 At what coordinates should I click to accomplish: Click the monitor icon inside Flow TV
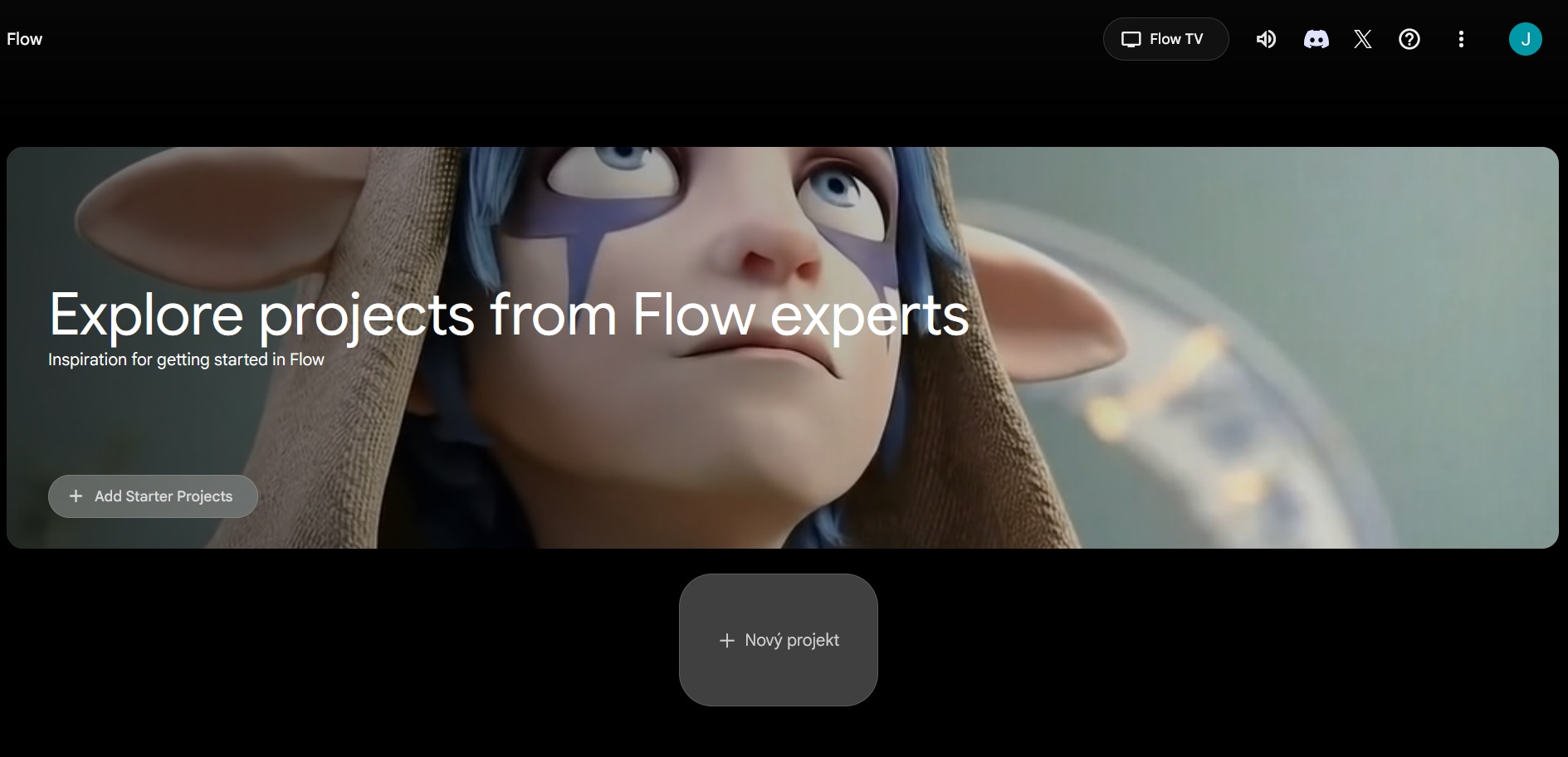[1131, 39]
